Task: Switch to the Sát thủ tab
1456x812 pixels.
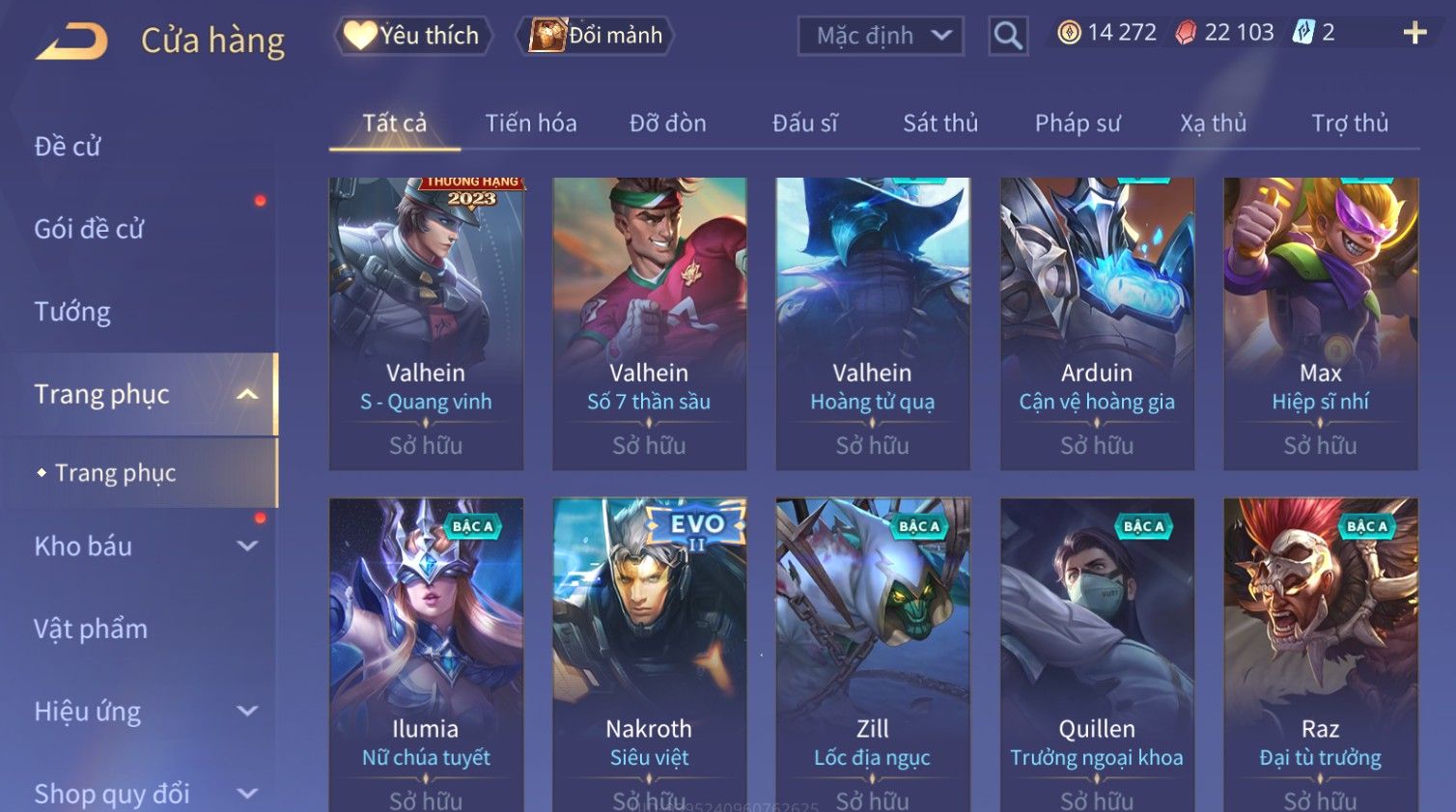Action: (940, 124)
